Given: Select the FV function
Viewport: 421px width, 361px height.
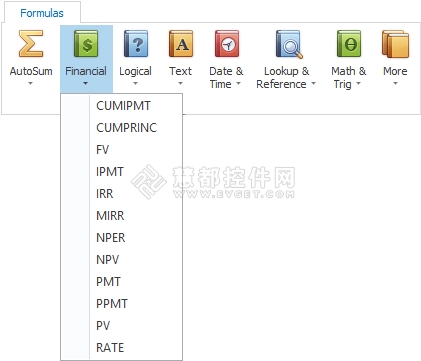Looking at the screenshot, I should click(121, 150).
